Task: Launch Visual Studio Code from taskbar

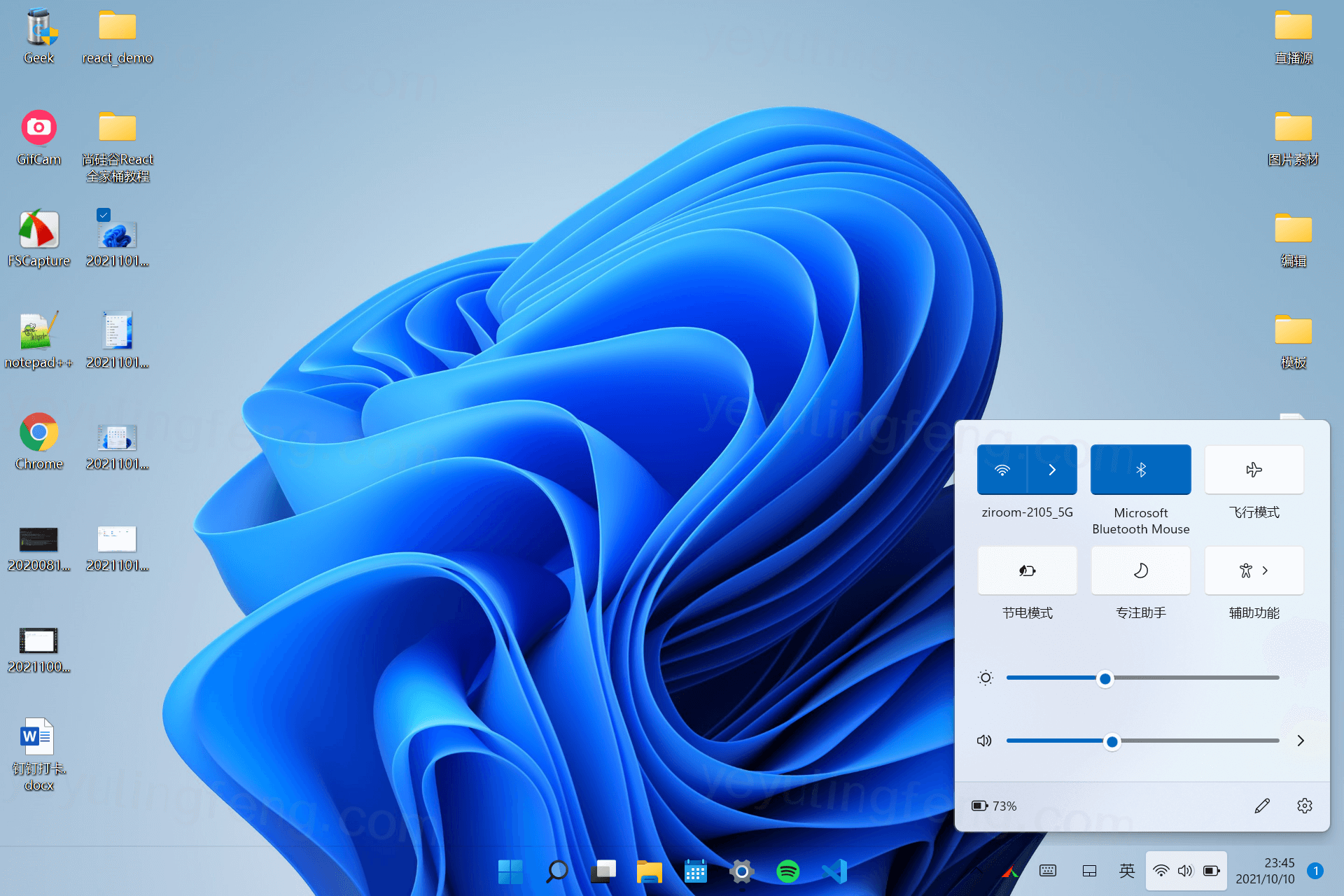Action: (x=834, y=871)
